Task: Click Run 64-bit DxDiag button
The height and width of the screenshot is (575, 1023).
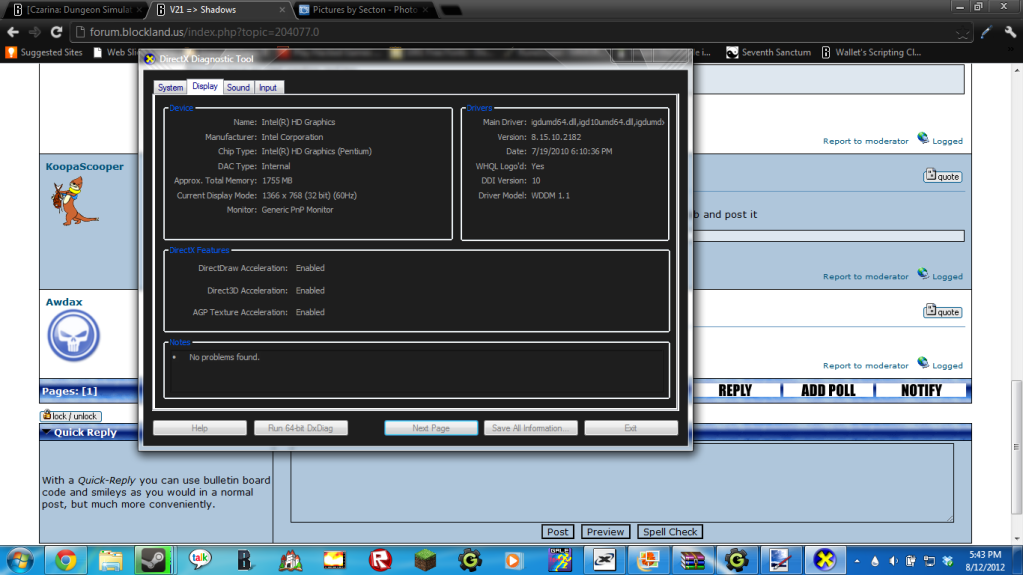Action: pyautogui.click(x=301, y=428)
